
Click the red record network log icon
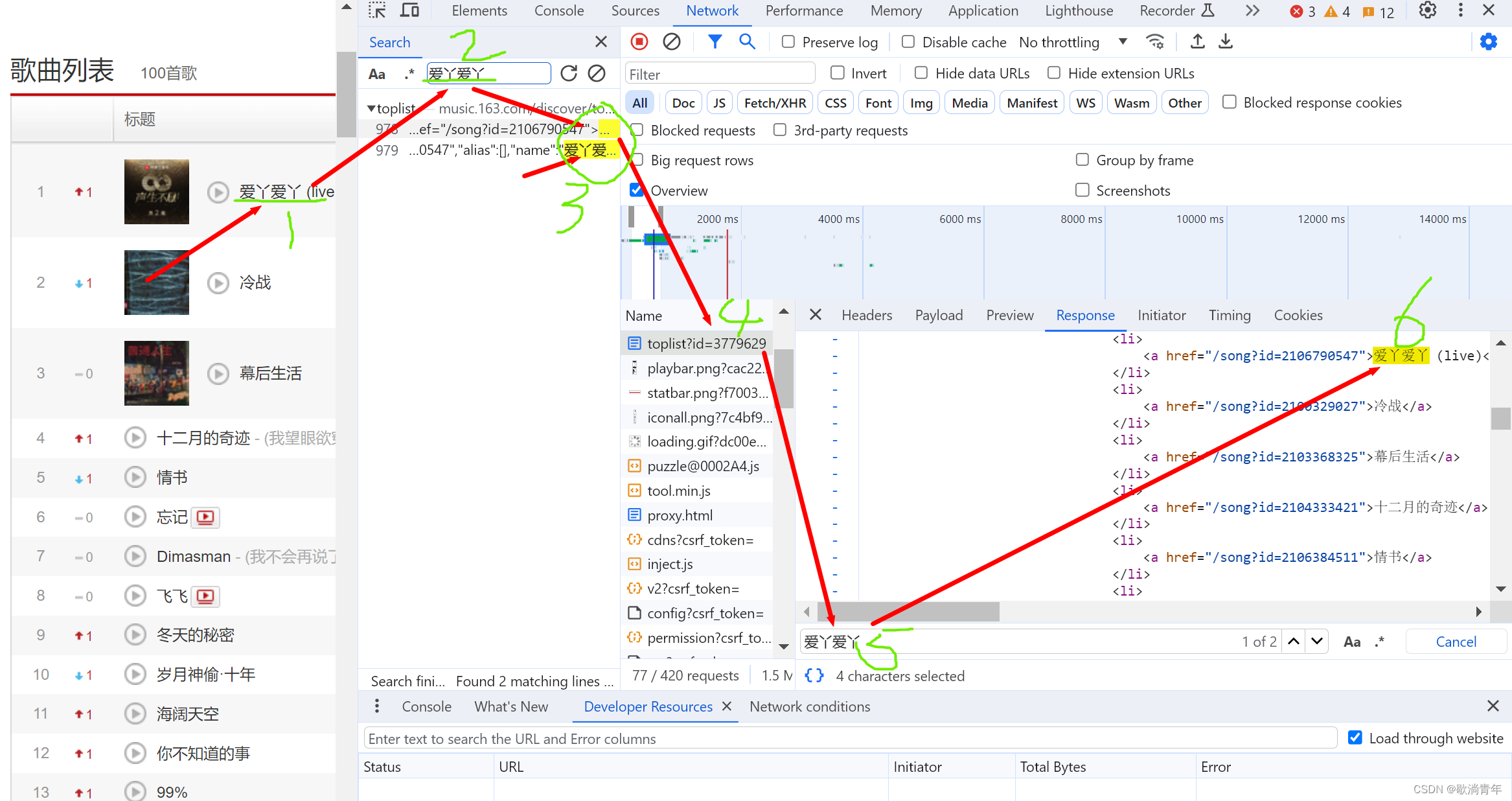tap(639, 42)
